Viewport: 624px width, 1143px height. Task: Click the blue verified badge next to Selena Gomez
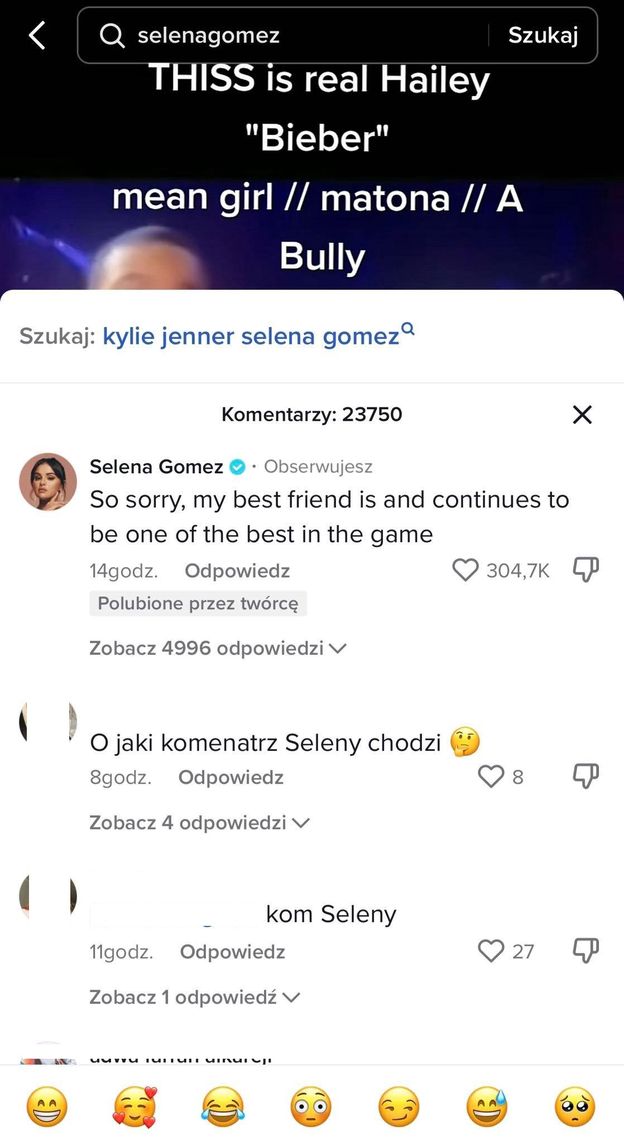(x=238, y=466)
